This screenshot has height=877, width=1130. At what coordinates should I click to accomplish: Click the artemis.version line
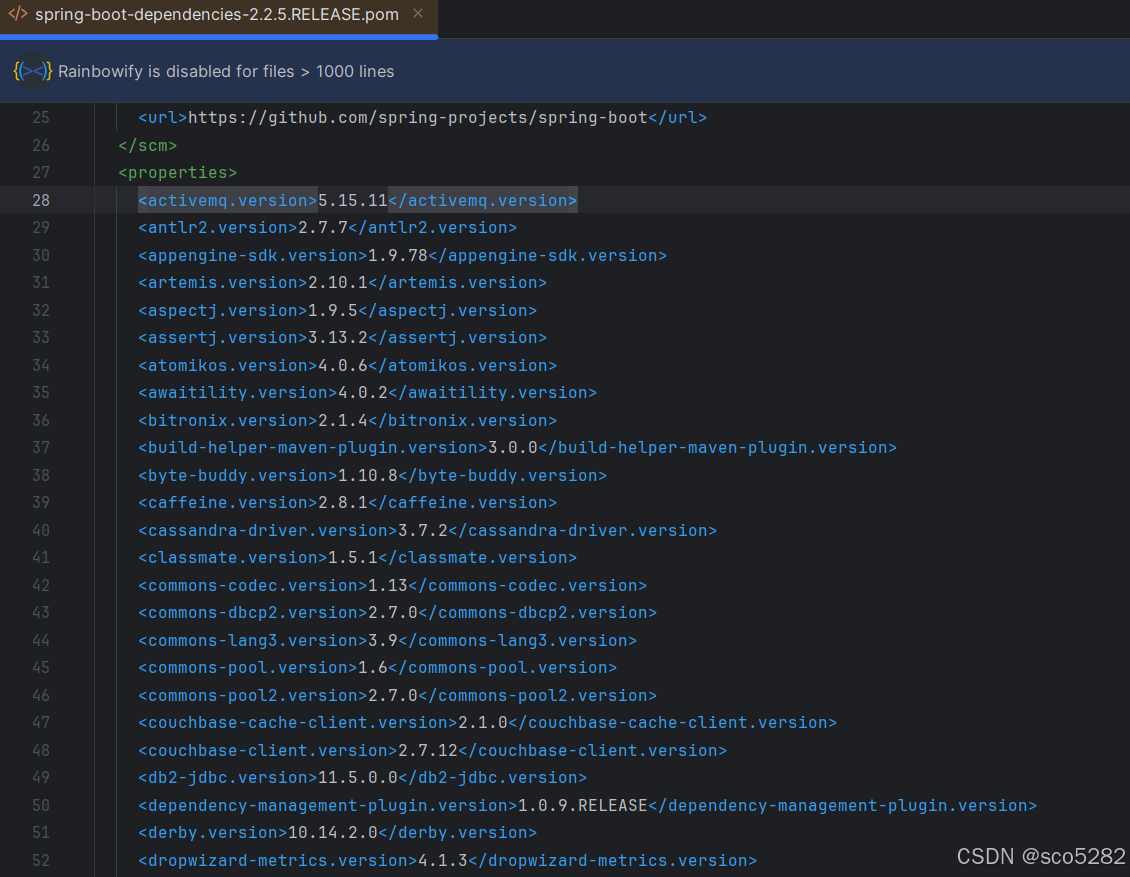click(x=342, y=282)
